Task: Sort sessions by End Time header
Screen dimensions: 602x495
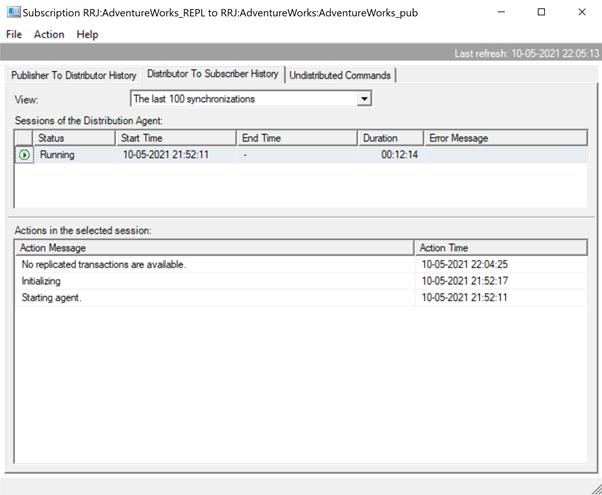Action: (x=297, y=138)
